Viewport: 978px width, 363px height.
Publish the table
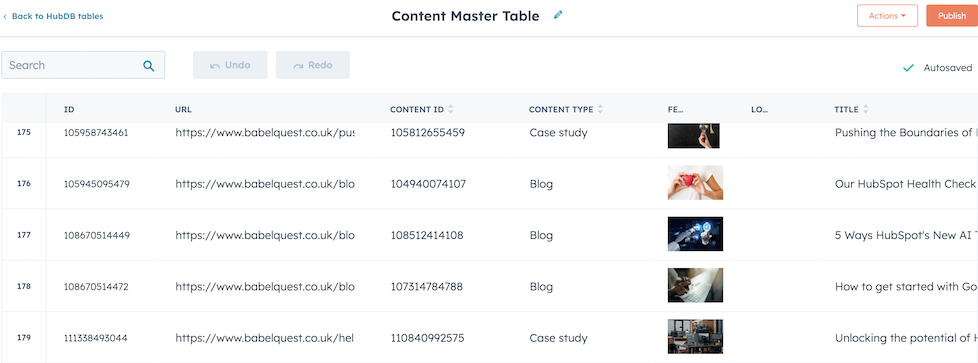(952, 16)
